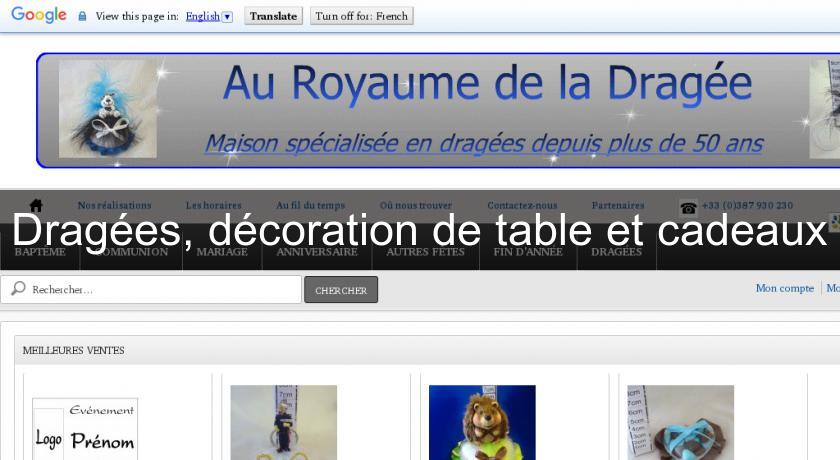Click the padlock icon in the translate bar
This screenshot has height=460, width=840.
pos(82,16)
